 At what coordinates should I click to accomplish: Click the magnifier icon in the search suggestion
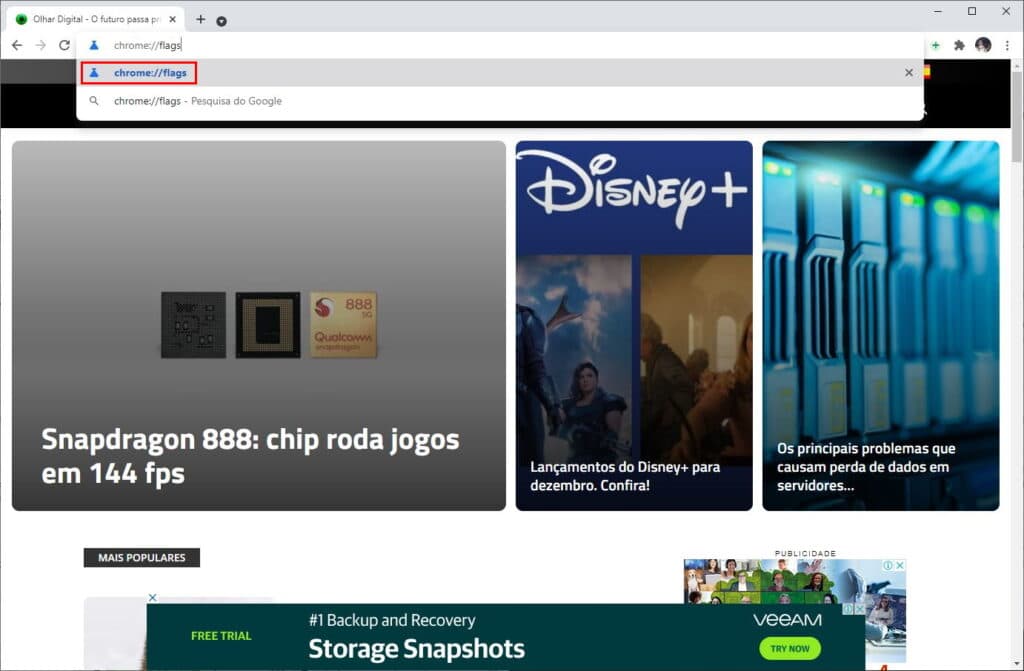click(x=94, y=101)
